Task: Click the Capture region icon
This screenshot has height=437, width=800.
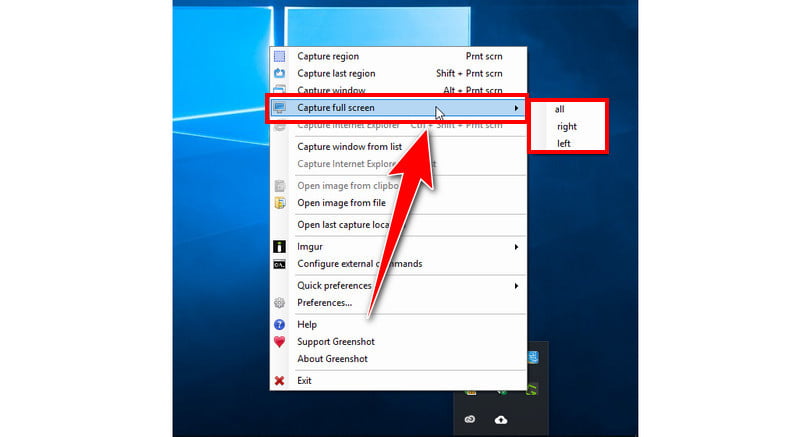Action: (280, 57)
